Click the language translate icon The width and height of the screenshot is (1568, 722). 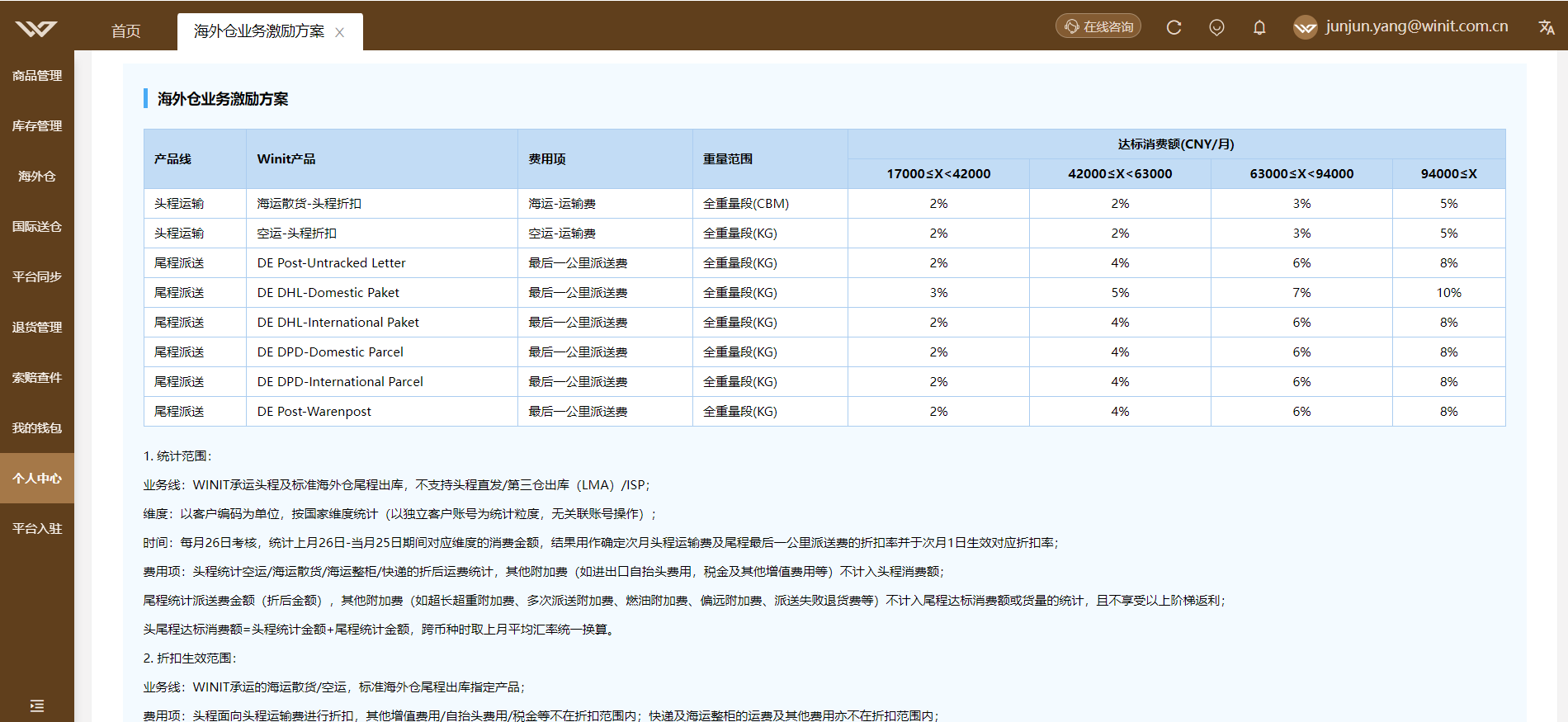[x=1547, y=27]
